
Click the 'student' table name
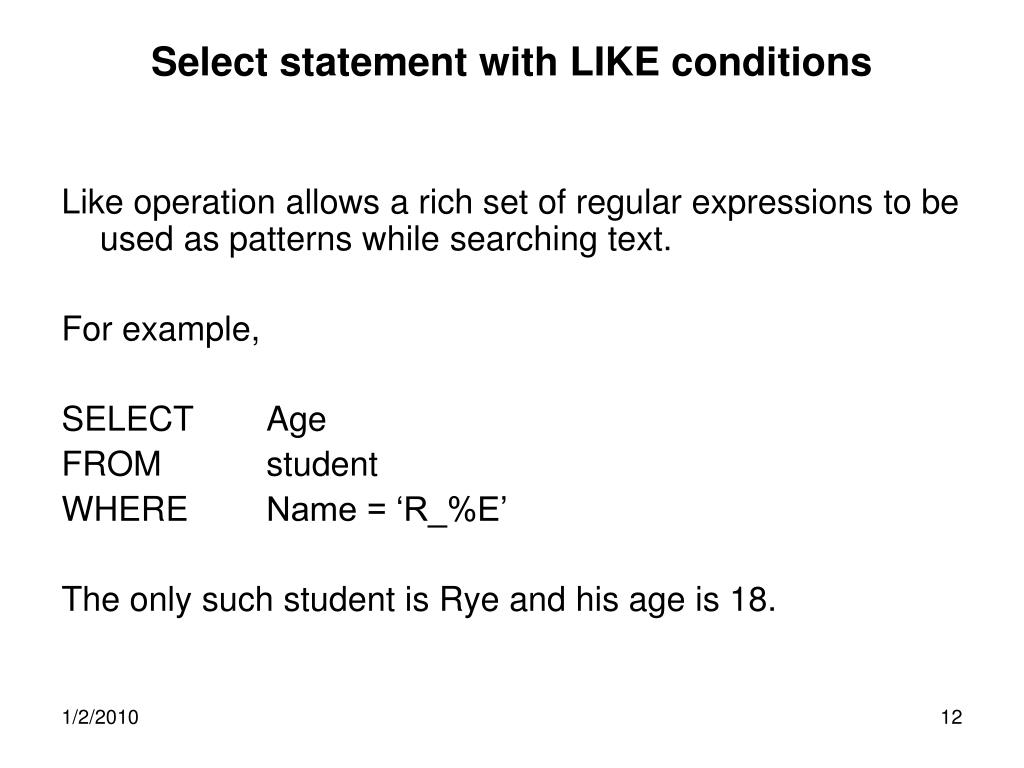coord(322,465)
